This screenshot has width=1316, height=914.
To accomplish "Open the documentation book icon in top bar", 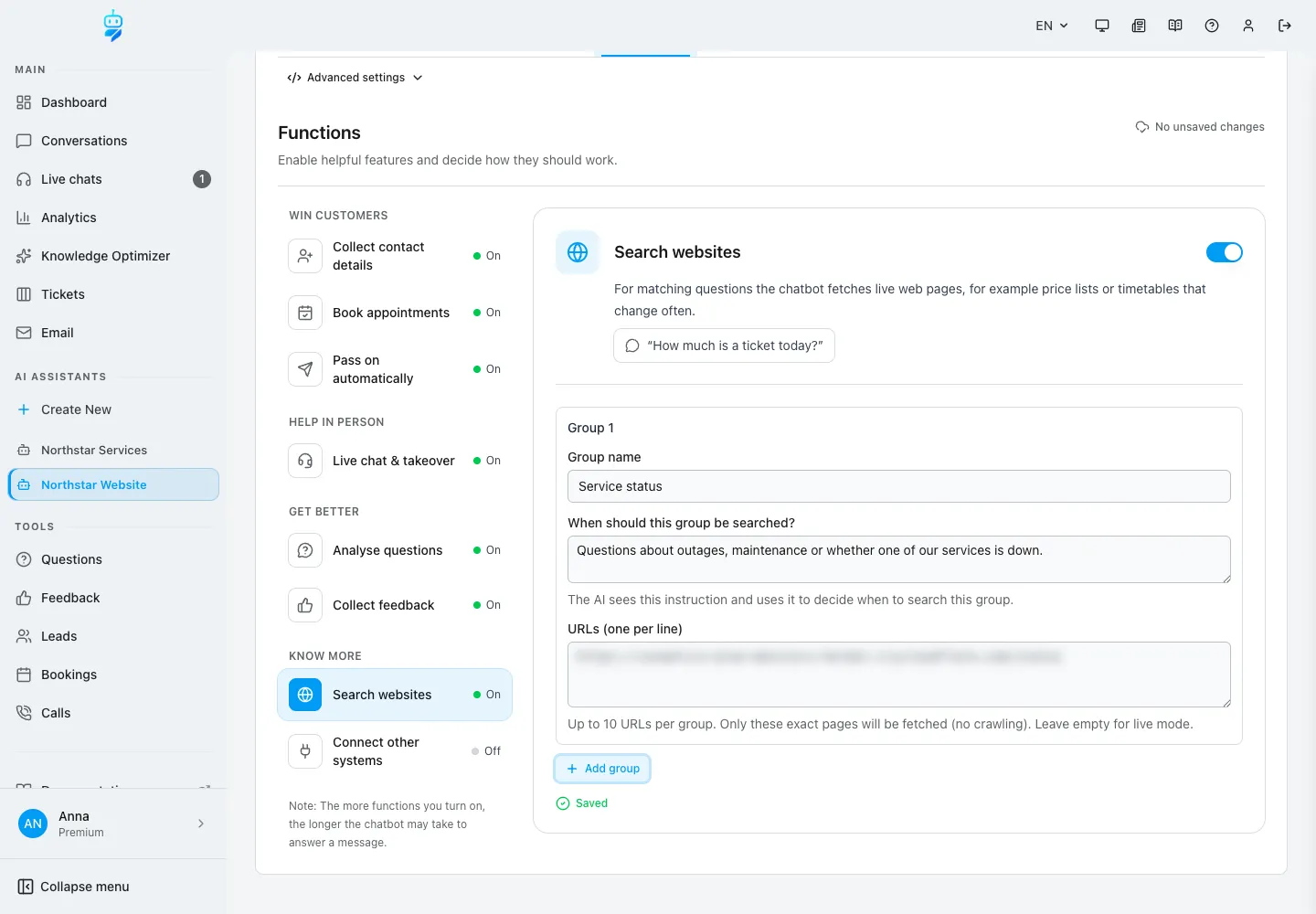I will [1175, 26].
